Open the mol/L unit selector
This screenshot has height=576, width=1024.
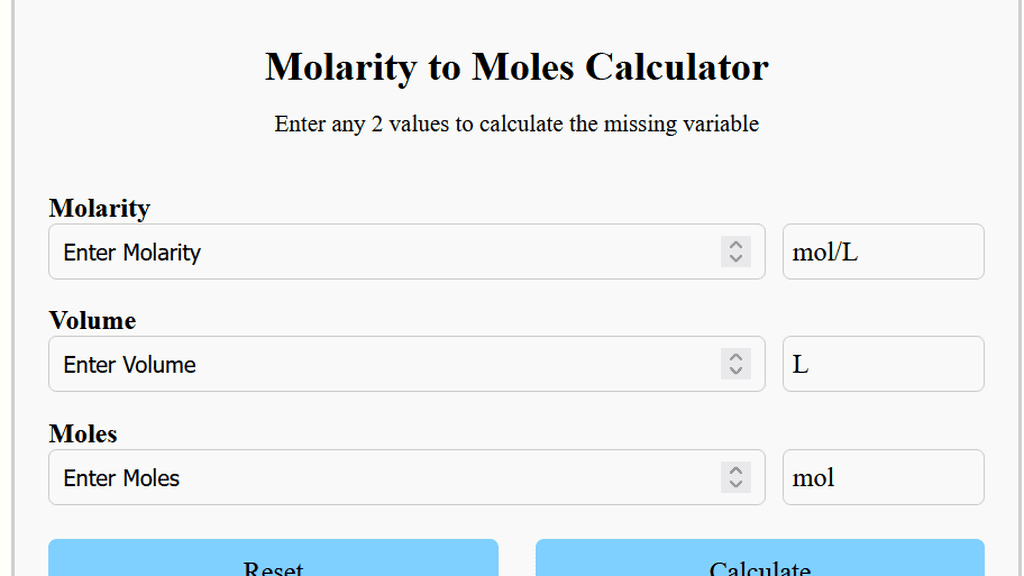[883, 252]
